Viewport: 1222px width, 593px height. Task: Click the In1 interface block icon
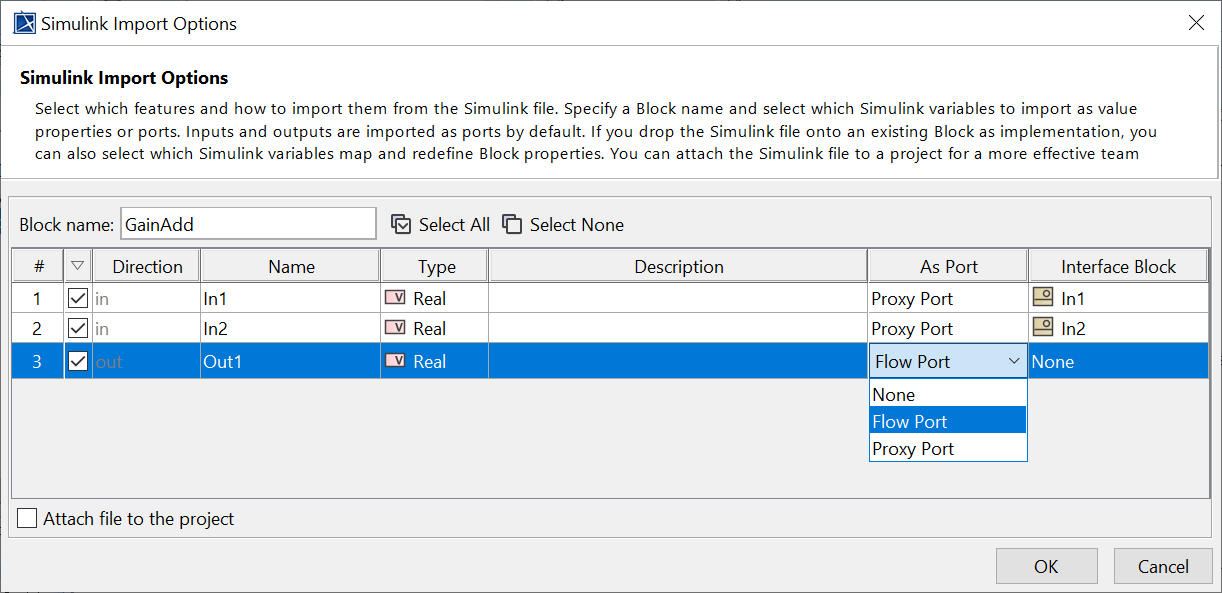[1043, 298]
